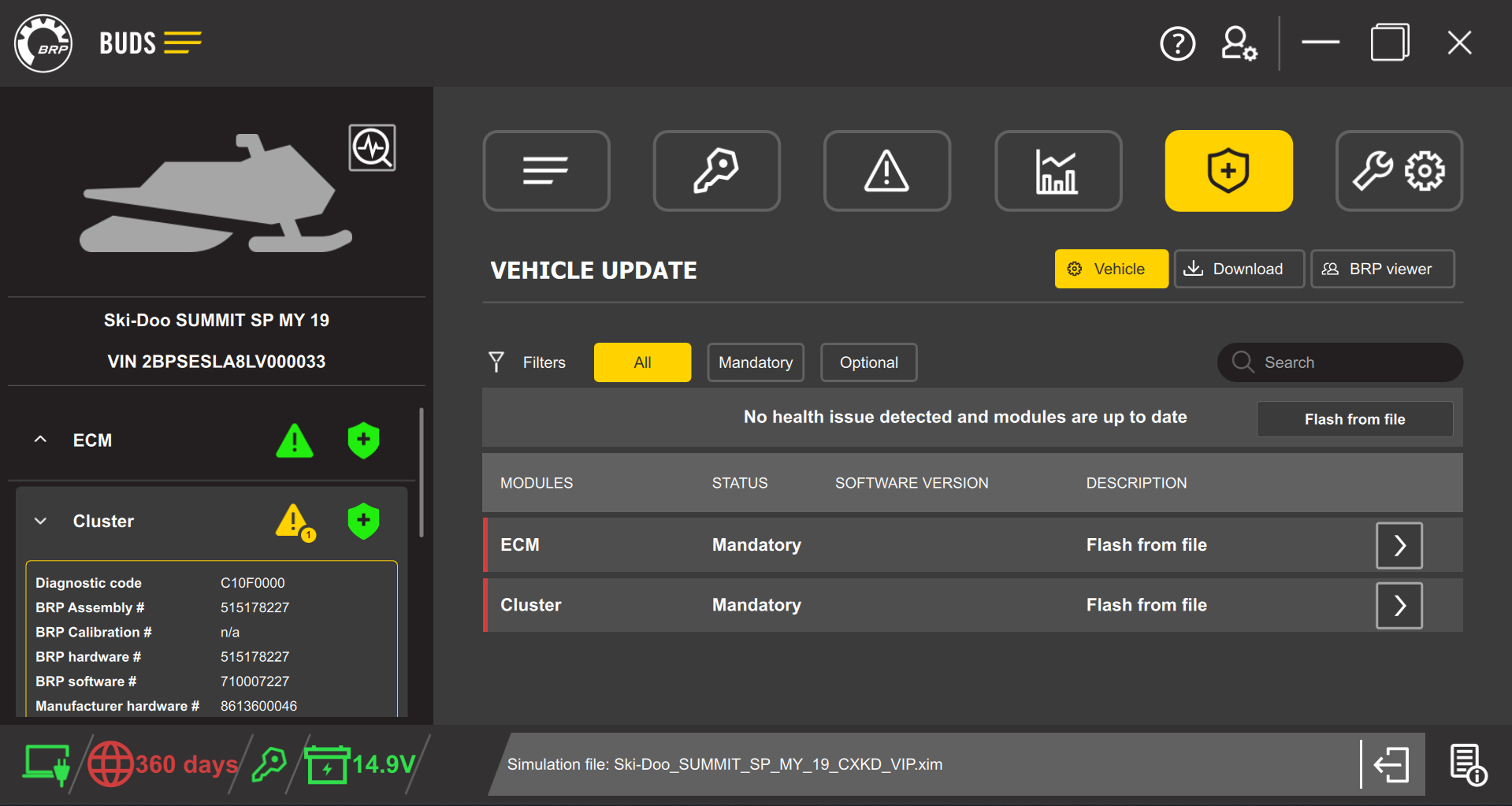Click the battery voltage icon showing 14.9V
Viewport: 1512px width, 806px height.
point(329,763)
